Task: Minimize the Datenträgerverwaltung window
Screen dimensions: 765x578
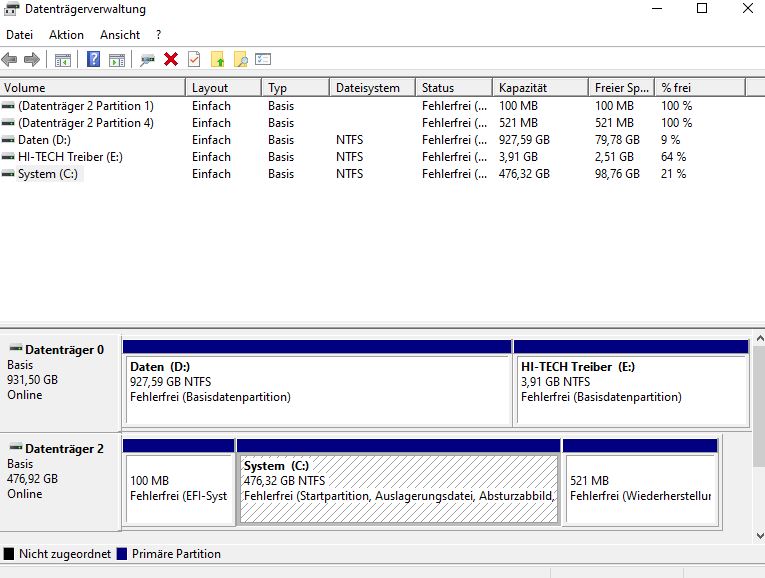Action: point(657,8)
